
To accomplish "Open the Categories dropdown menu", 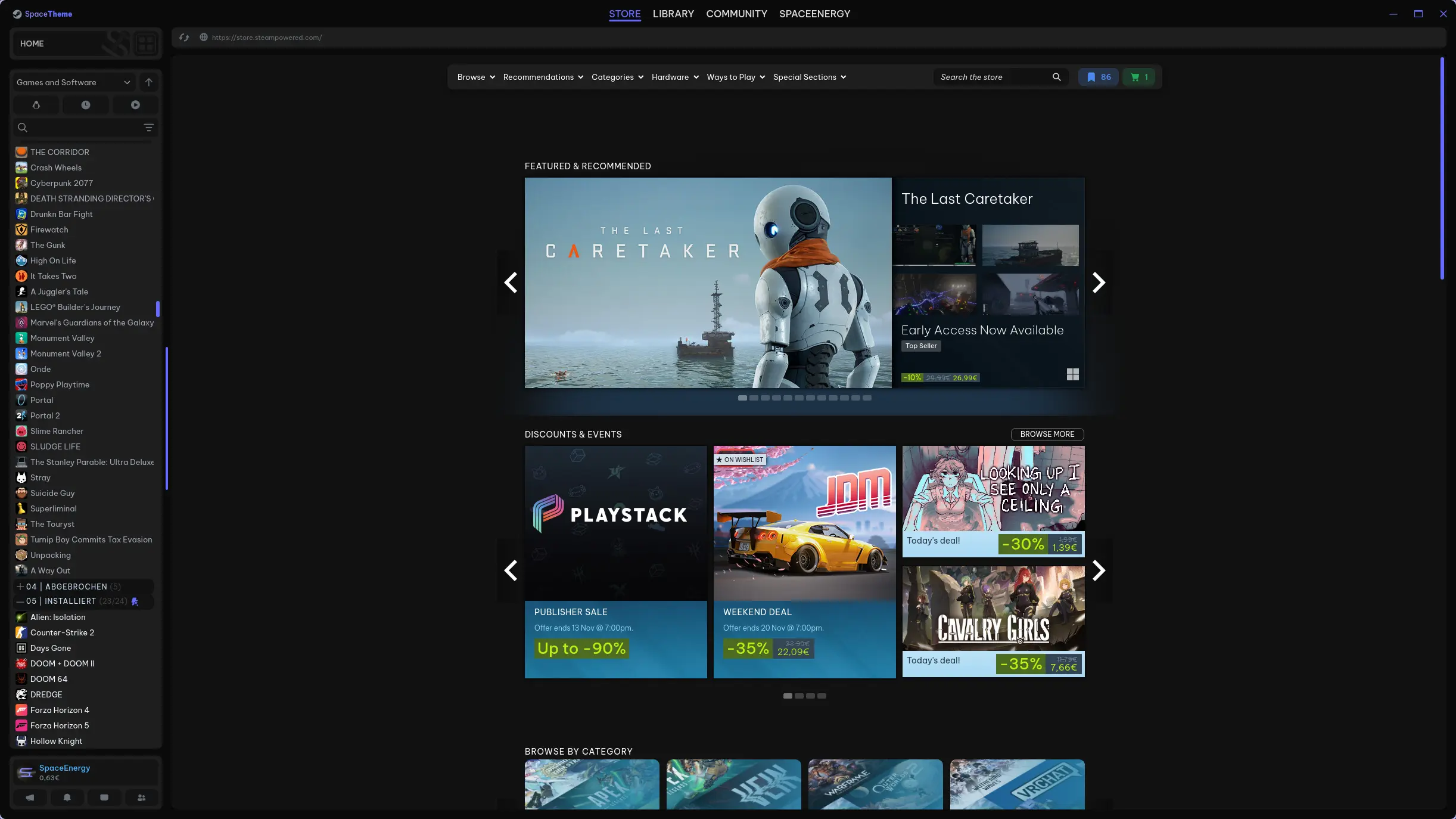I will [617, 77].
